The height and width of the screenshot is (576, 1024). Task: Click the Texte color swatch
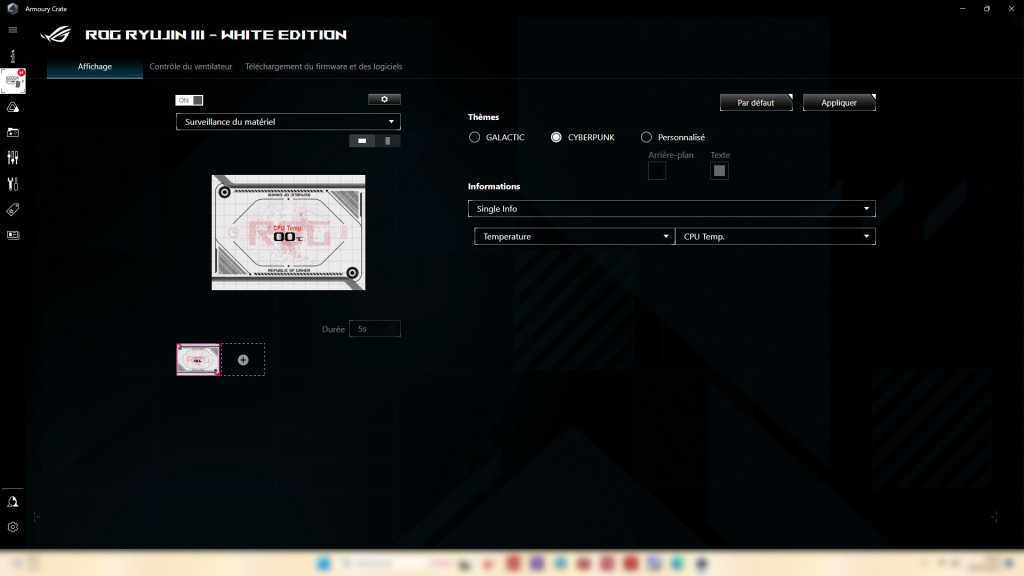pyautogui.click(x=721, y=170)
